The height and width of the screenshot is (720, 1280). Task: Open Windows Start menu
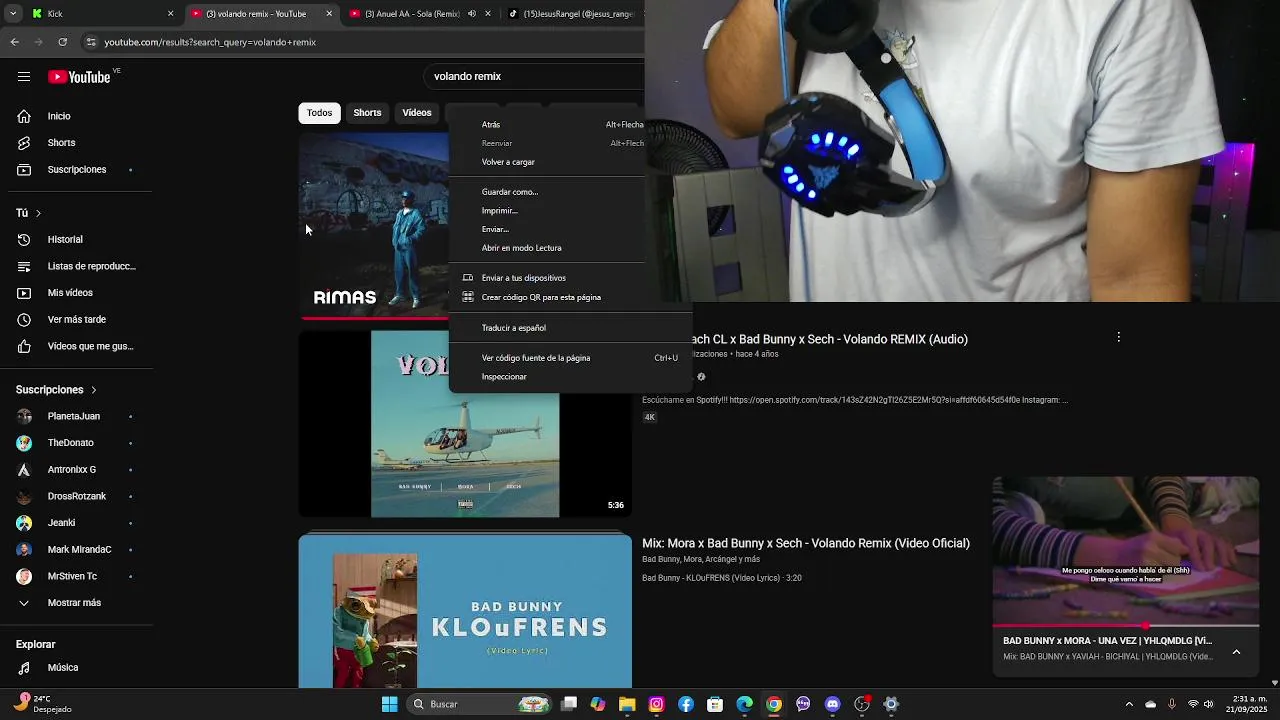pos(389,704)
